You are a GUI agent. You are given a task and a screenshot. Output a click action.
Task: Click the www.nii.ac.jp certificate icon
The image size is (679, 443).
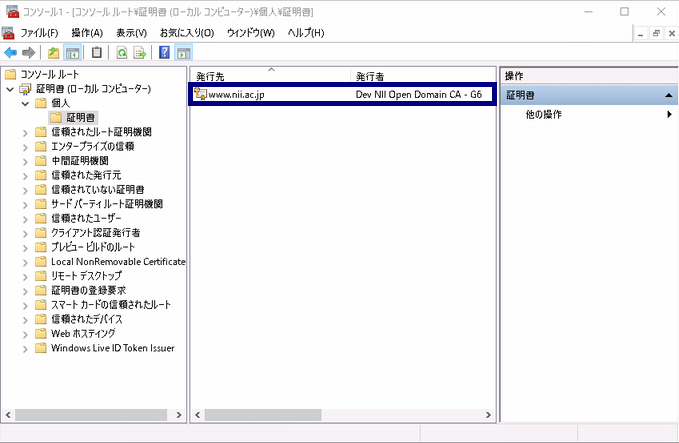pos(200,94)
